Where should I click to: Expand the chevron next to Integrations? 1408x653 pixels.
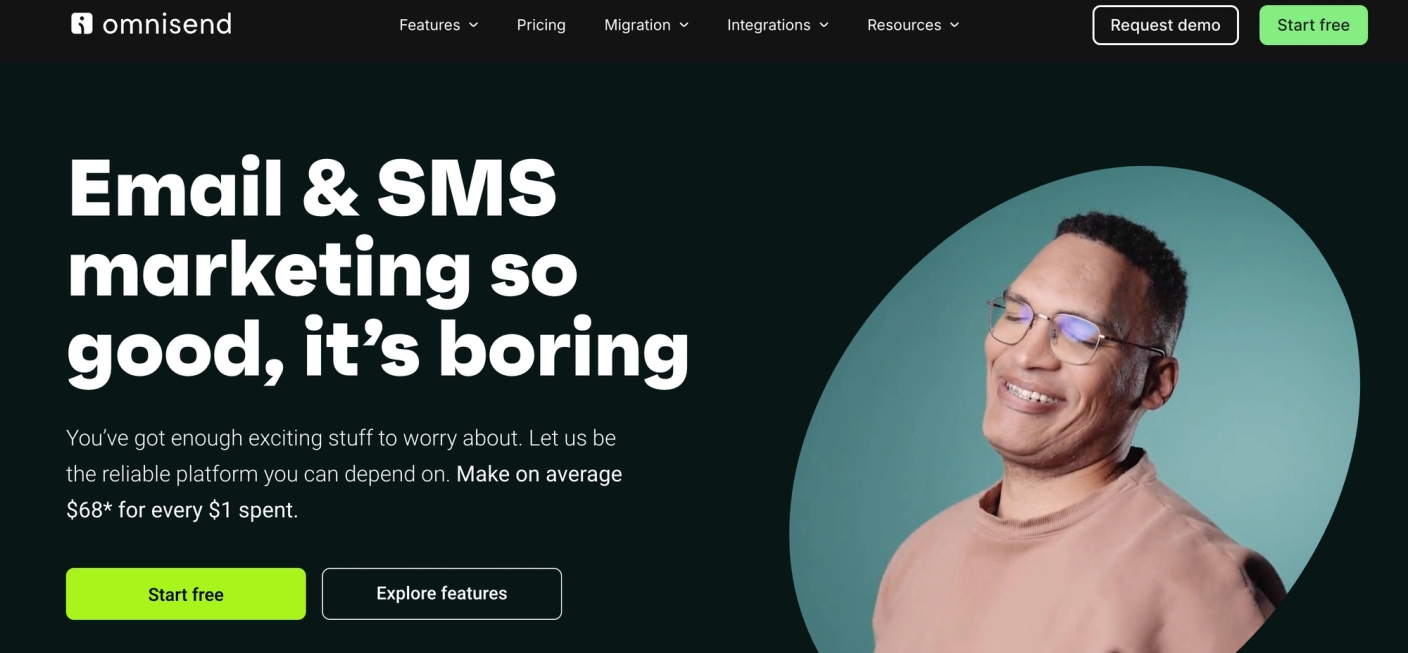tap(824, 25)
